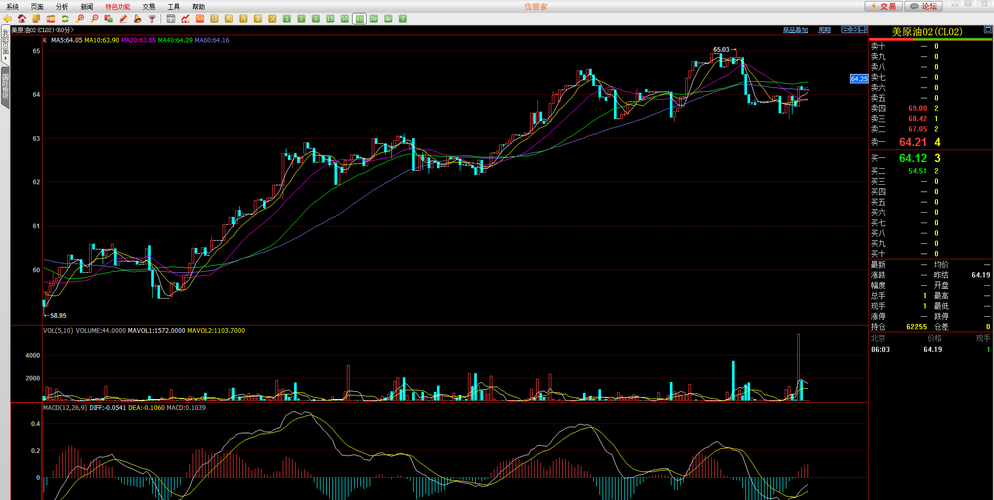This screenshot has width=994, height=500.
Task: Click the 06:03 trade tick row
Action: coord(931,349)
